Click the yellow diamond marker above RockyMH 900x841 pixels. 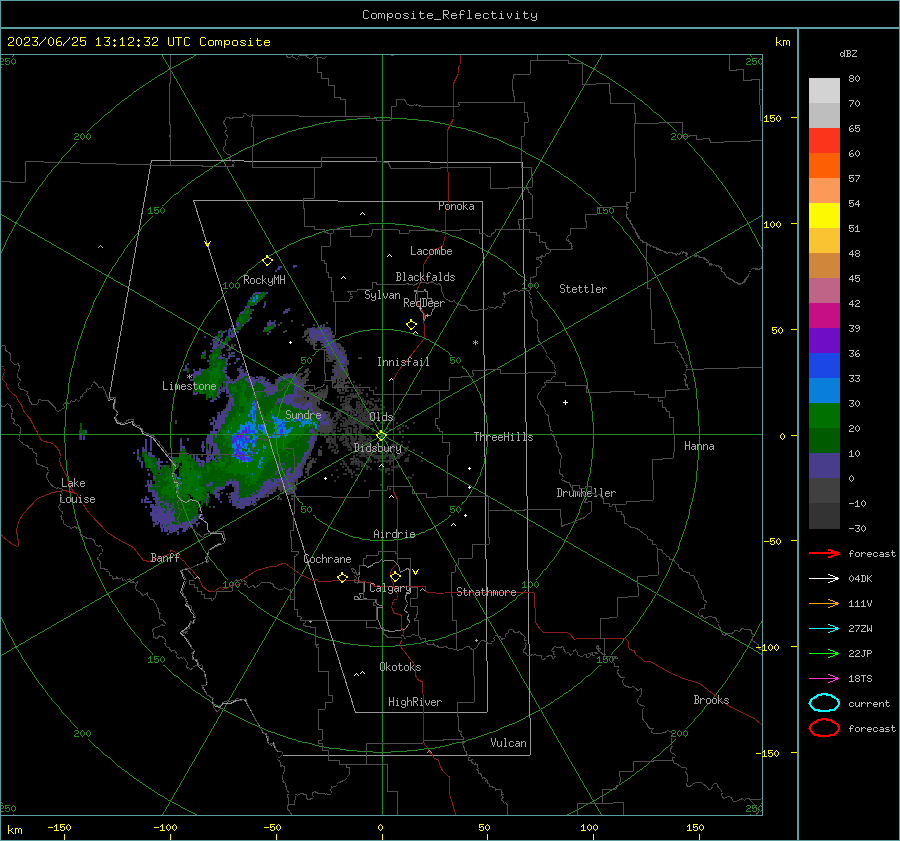[x=267, y=261]
